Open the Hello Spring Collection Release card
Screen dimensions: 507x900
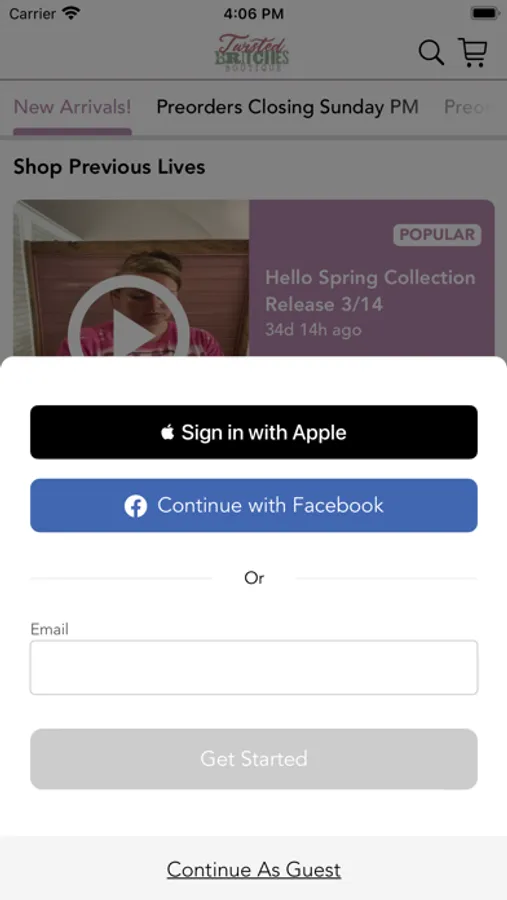point(254,278)
